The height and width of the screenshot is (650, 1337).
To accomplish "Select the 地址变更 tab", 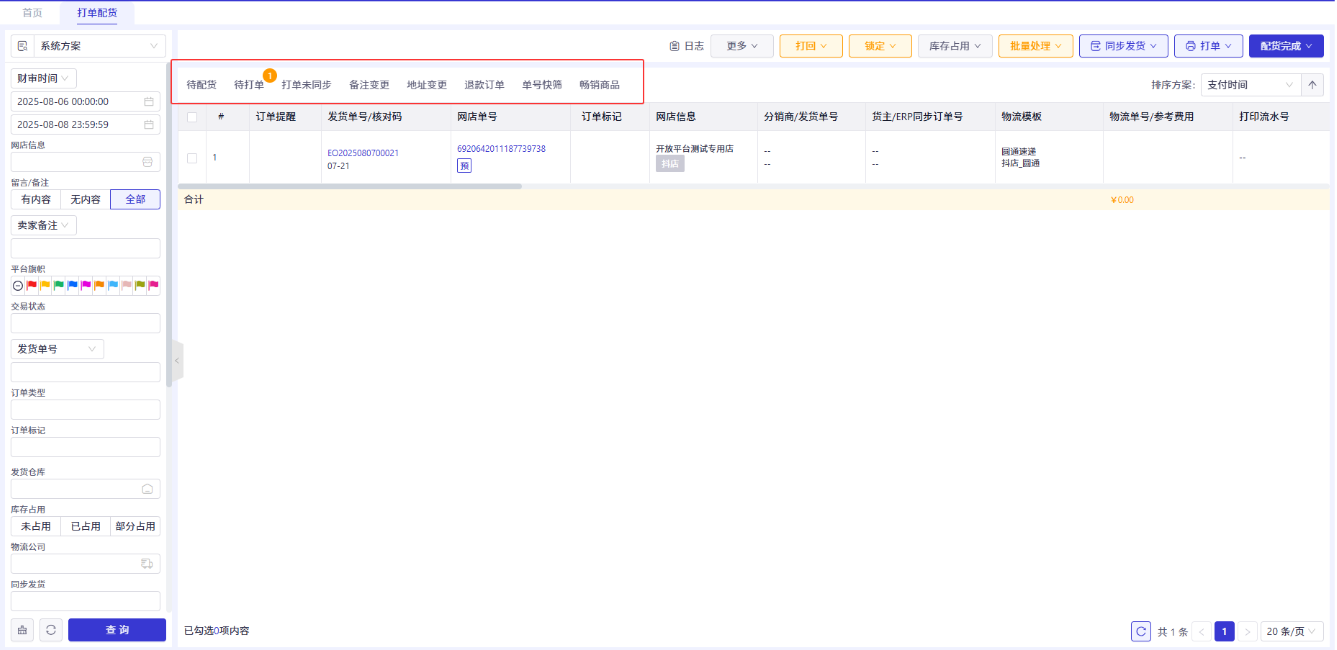I will pos(427,85).
